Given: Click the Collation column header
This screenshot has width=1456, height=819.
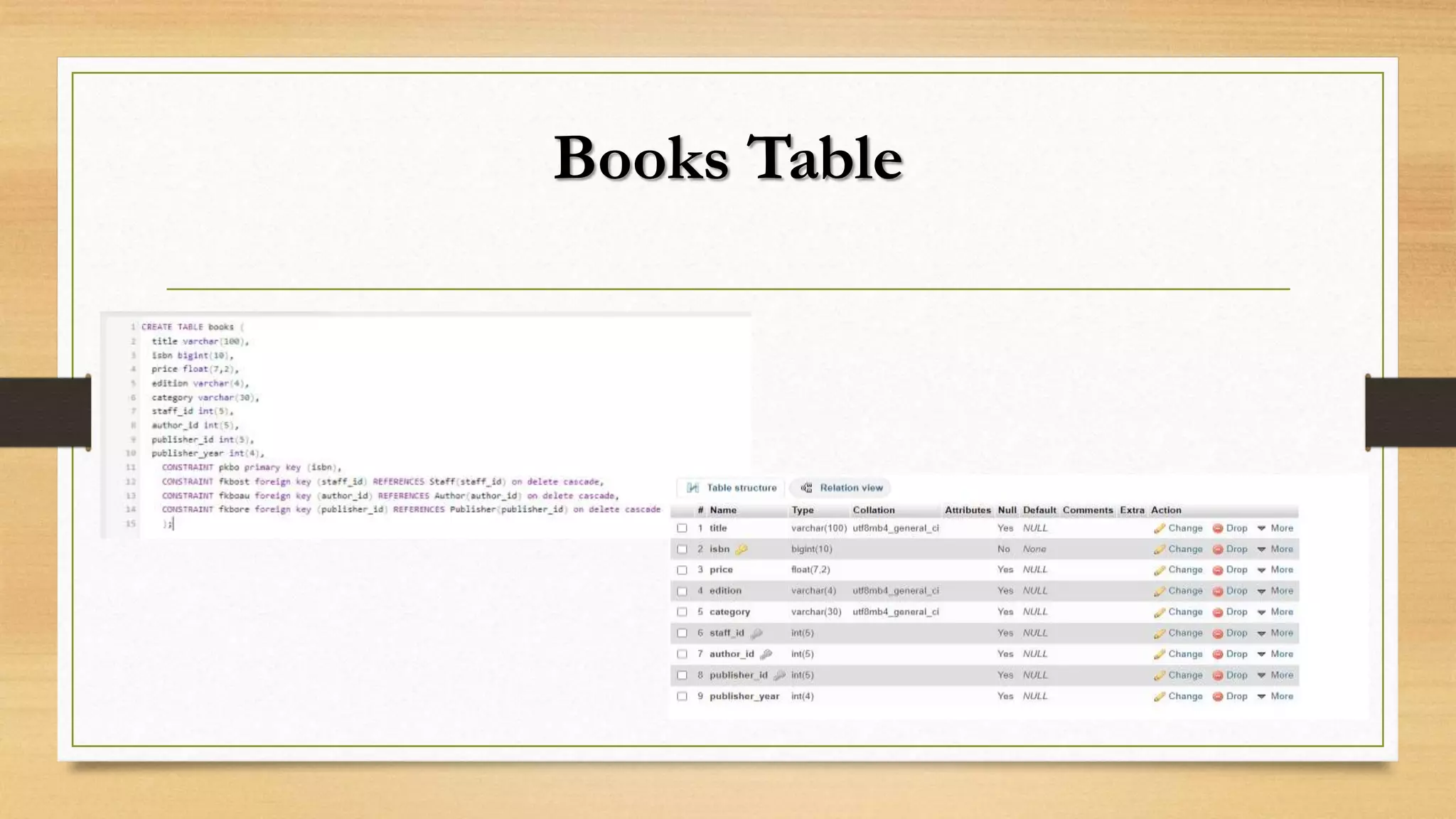Looking at the screenshot, I should (x=874, y=510).
